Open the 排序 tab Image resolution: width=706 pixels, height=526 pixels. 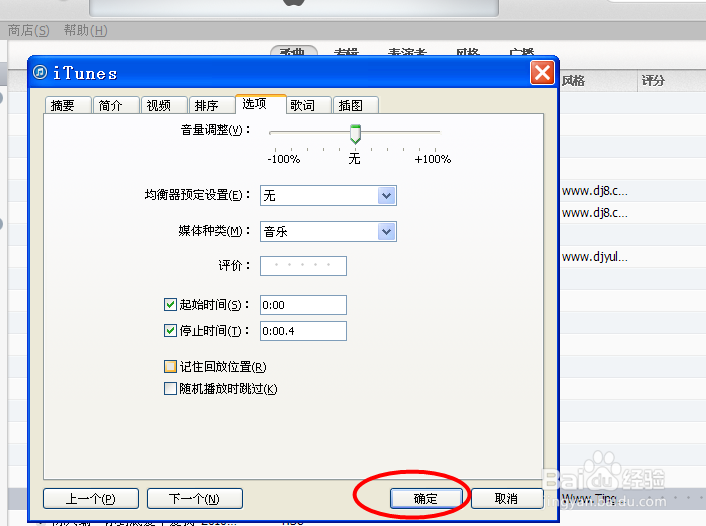click(212, 105)
